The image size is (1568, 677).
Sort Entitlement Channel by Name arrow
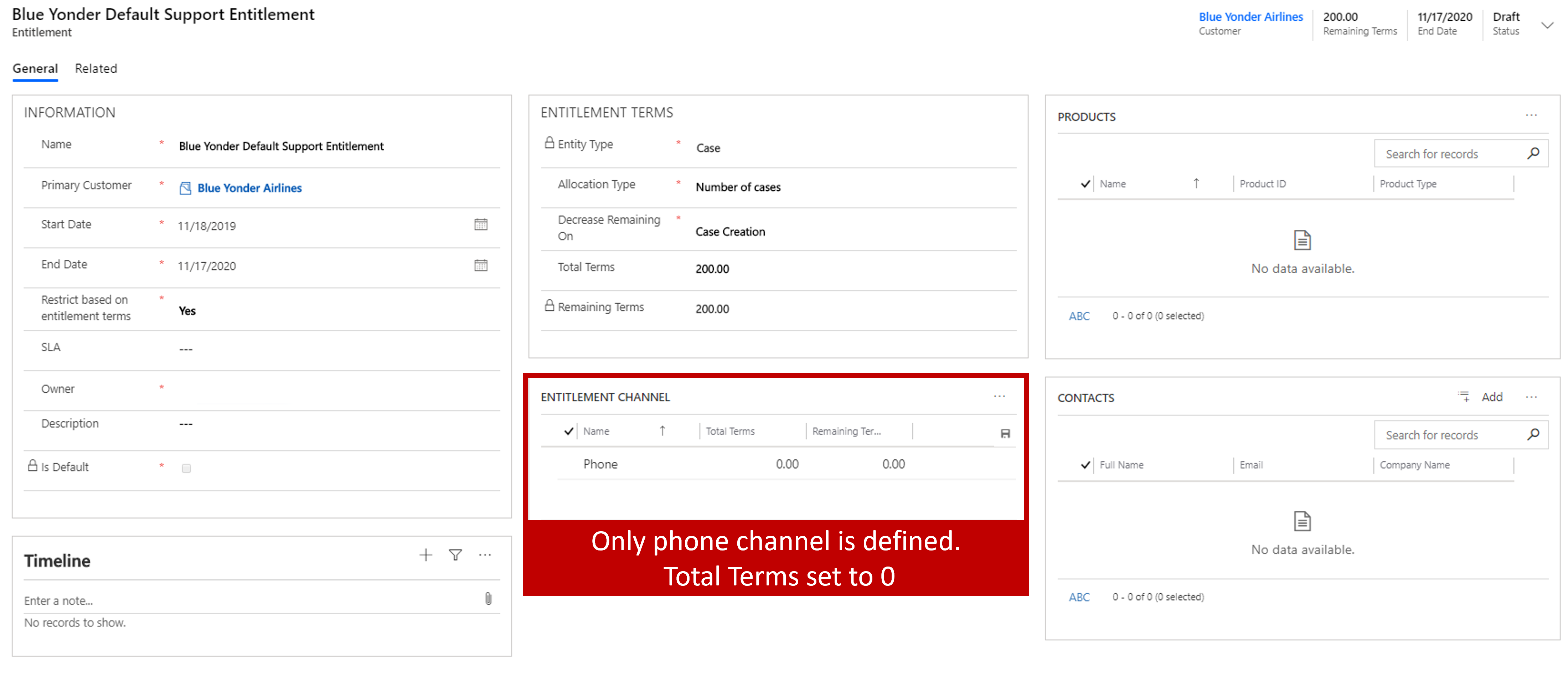662,430
